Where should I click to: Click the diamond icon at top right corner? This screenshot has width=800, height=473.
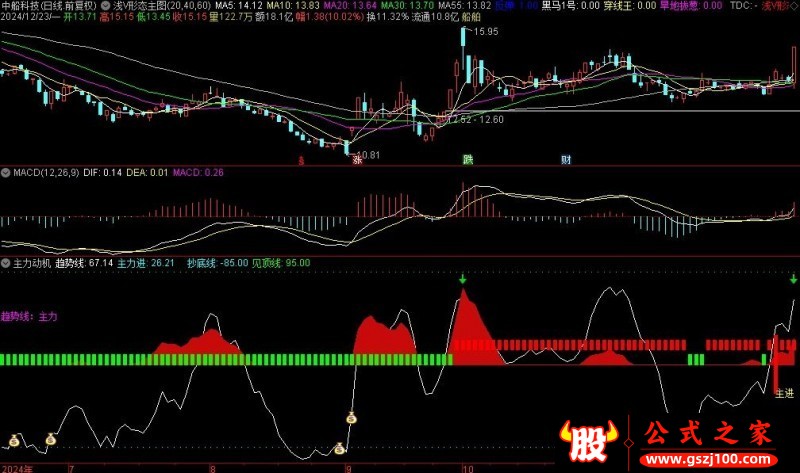click(794, 6)
